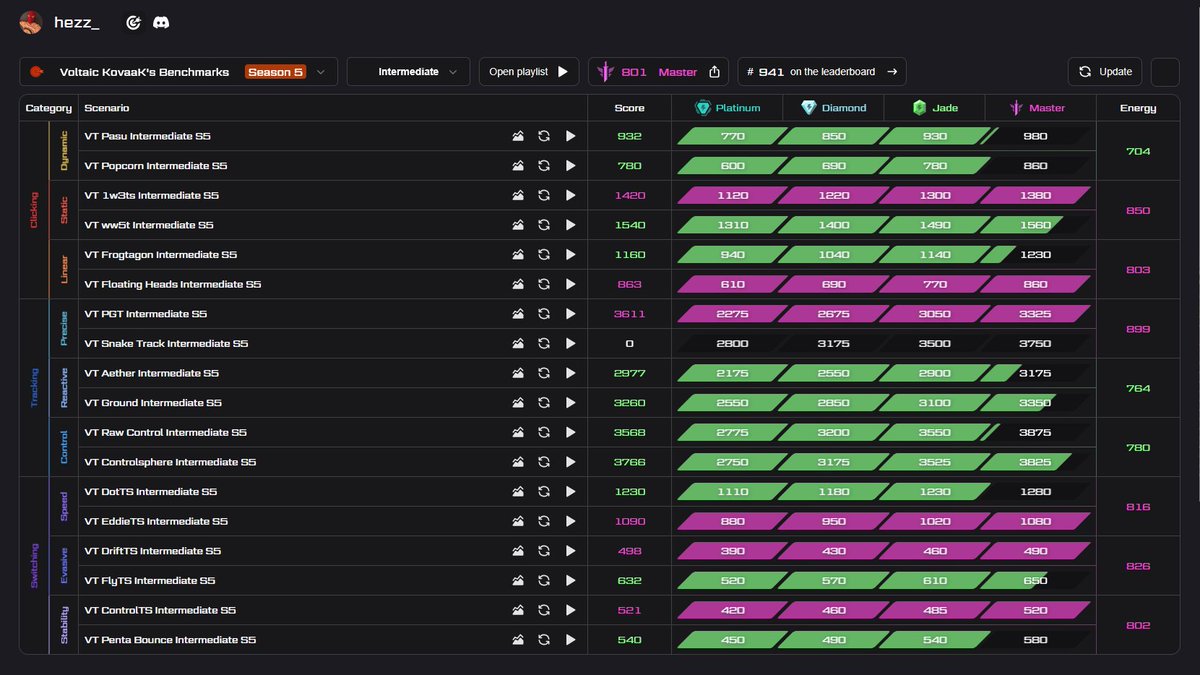Open the KovaaK's profile icon beside hezz_
The image size is (1200, 675).
pyautogui.click(x=133, y=22)
